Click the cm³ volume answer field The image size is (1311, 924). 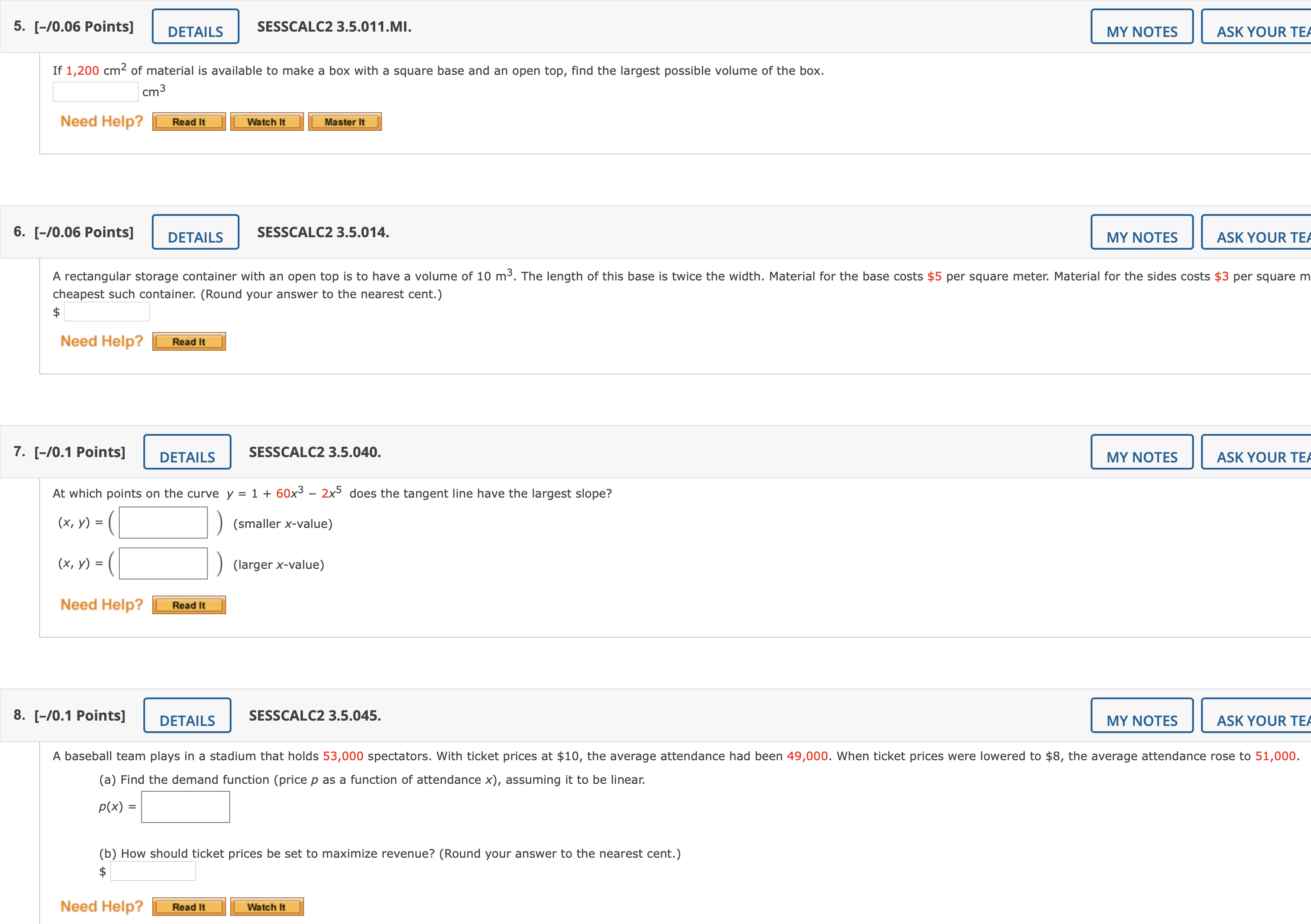(95, 92)
